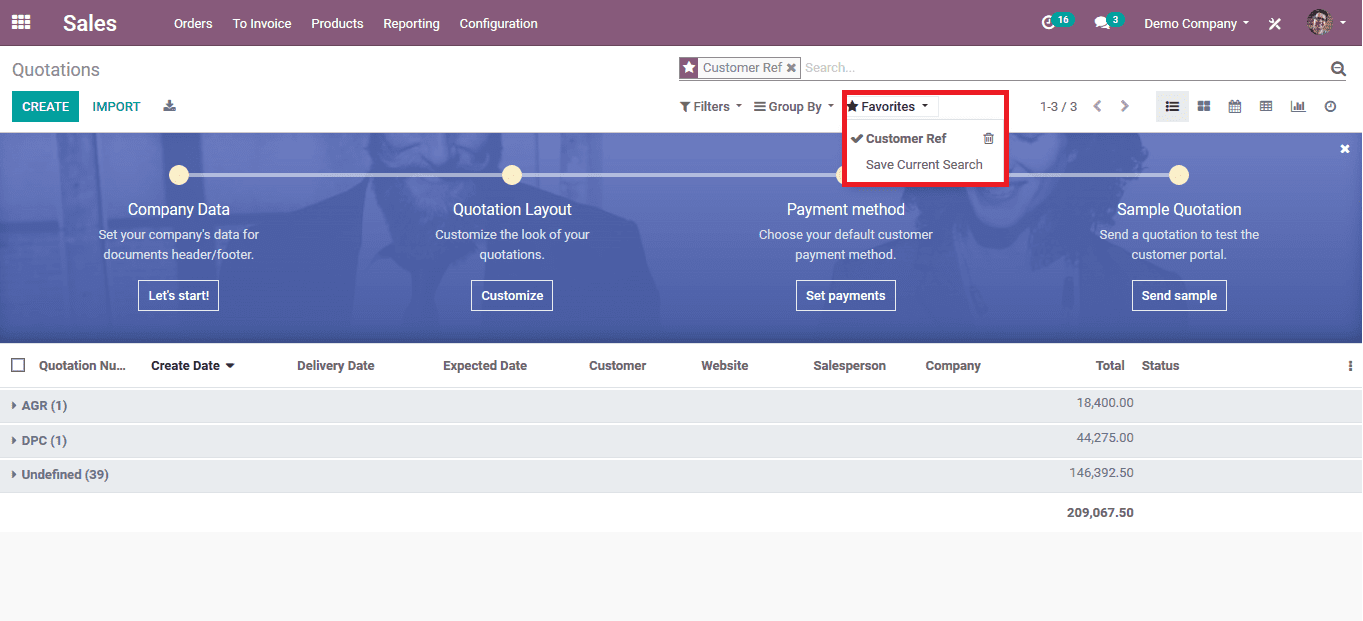Image resolution: width=1363 pixels, height=621 pixels.
Task: Sort by Expected Date column header
Action: click(x=485, y=366)
